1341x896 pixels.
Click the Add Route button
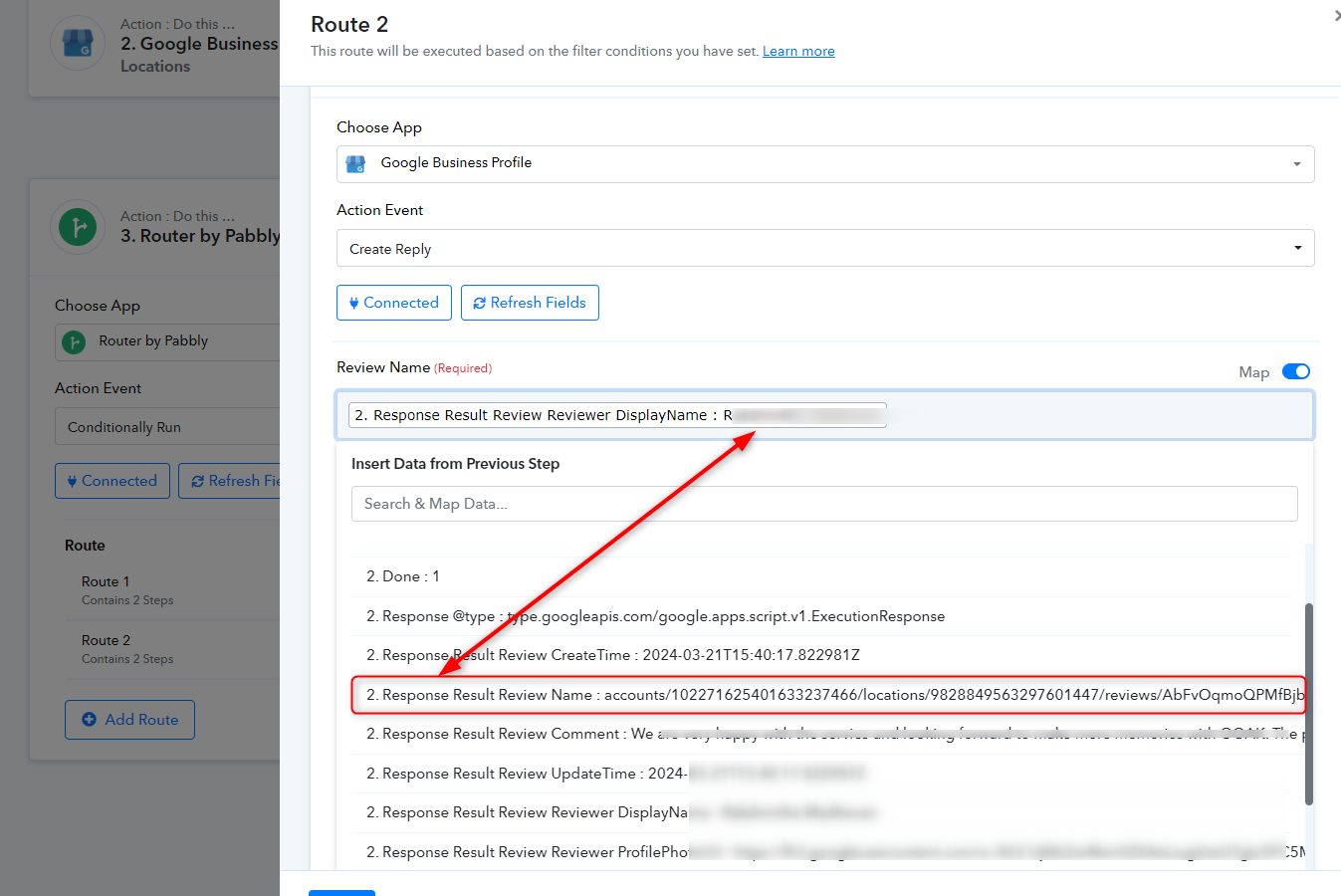[x=129, y=720]
